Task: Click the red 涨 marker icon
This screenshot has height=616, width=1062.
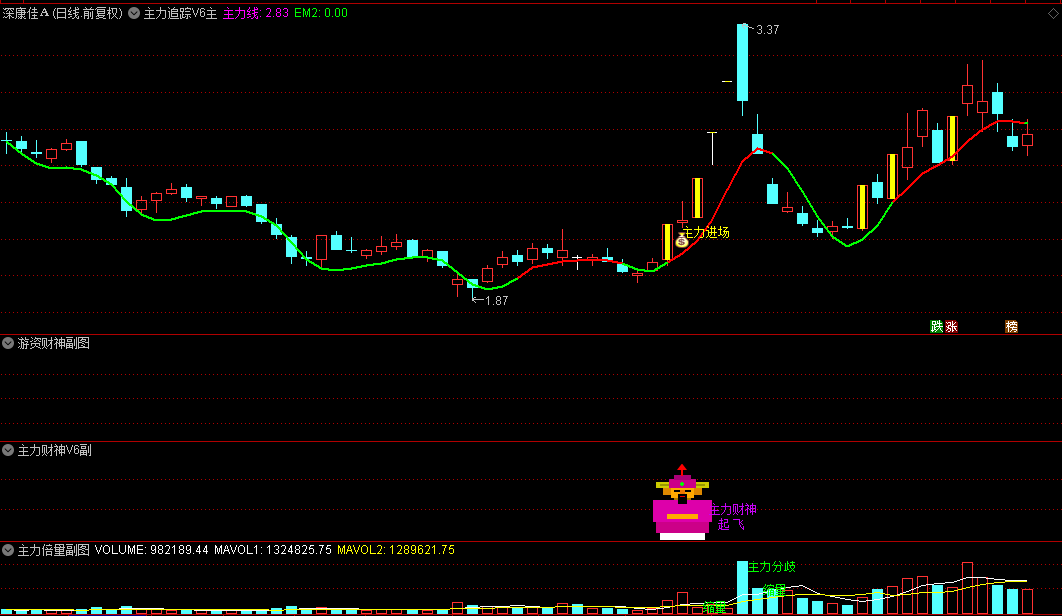Action: [951, 327]
